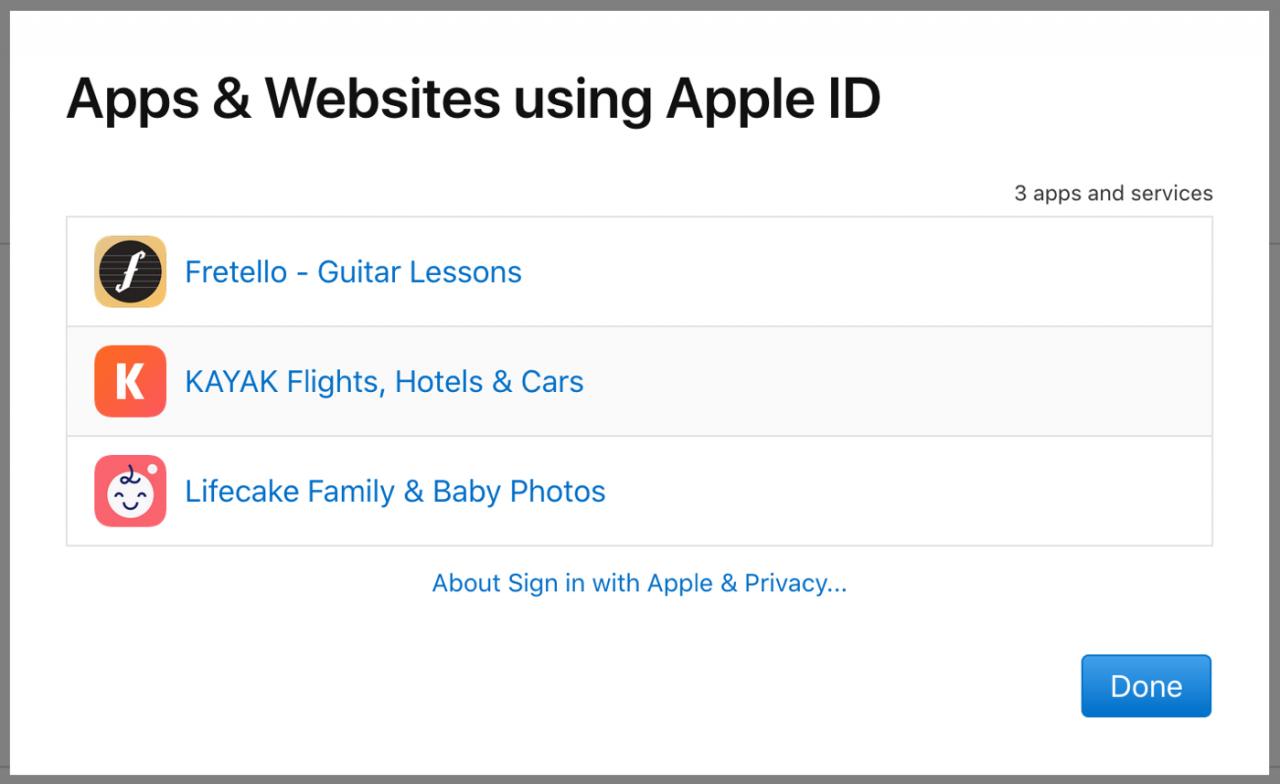This screenshot has width=1280, height=784.
Task: Open About Sign in with Apple & Privacy
Action: [x=639, y=583]
